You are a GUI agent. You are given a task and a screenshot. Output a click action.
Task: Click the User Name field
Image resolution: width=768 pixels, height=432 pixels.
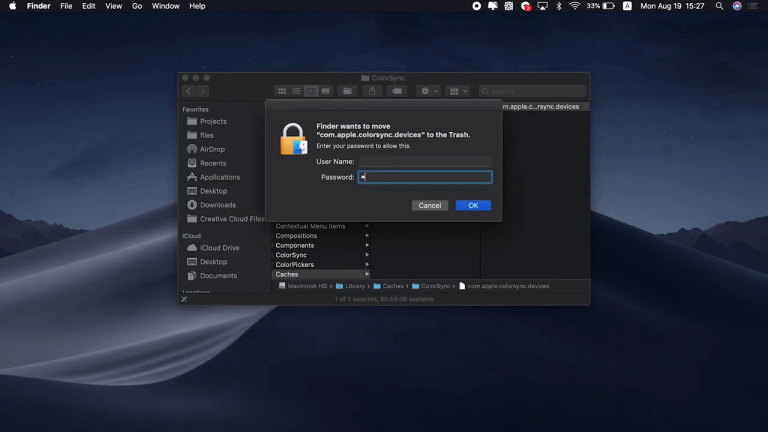425,161
